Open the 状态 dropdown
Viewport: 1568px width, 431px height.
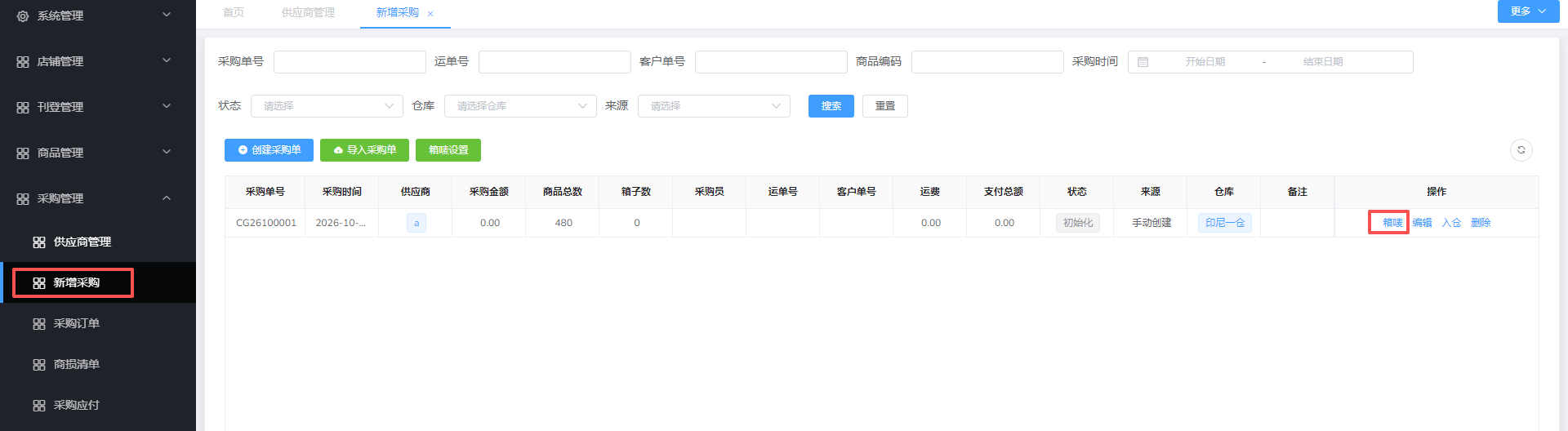[327, 106]
